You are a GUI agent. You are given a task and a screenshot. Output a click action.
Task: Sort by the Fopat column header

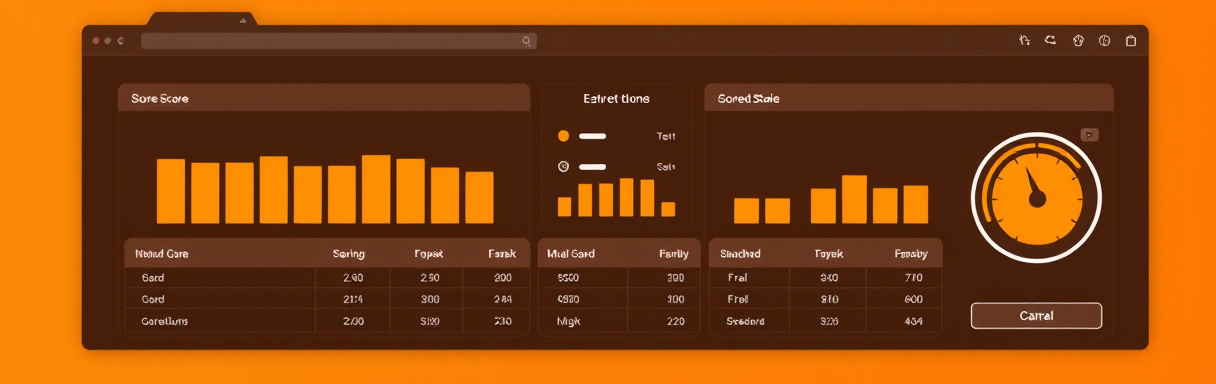point(428,254)
